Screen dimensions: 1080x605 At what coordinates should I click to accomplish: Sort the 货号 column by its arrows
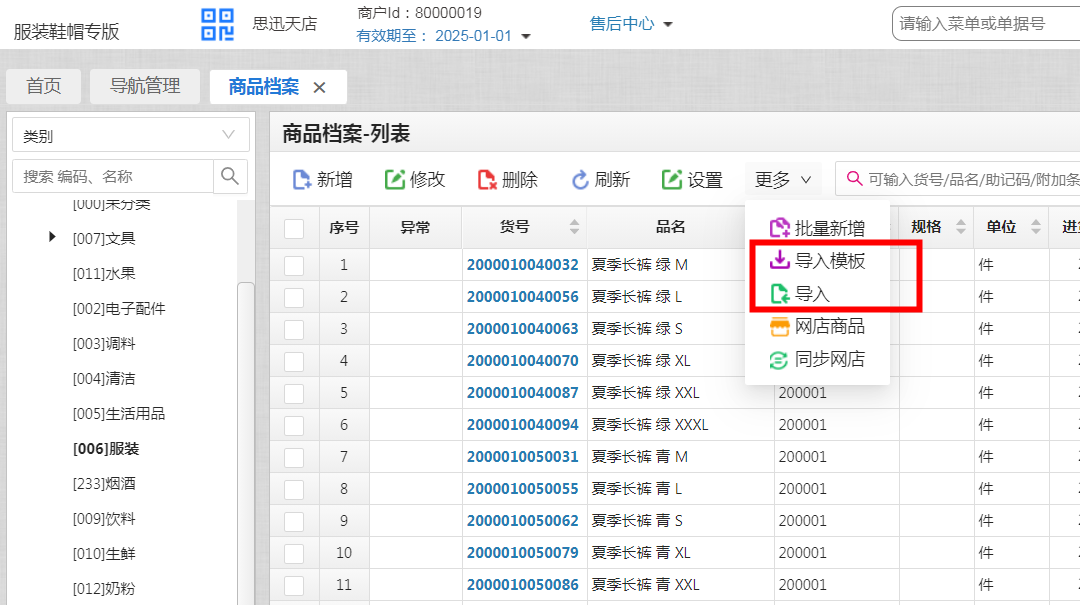pos(572,226)
